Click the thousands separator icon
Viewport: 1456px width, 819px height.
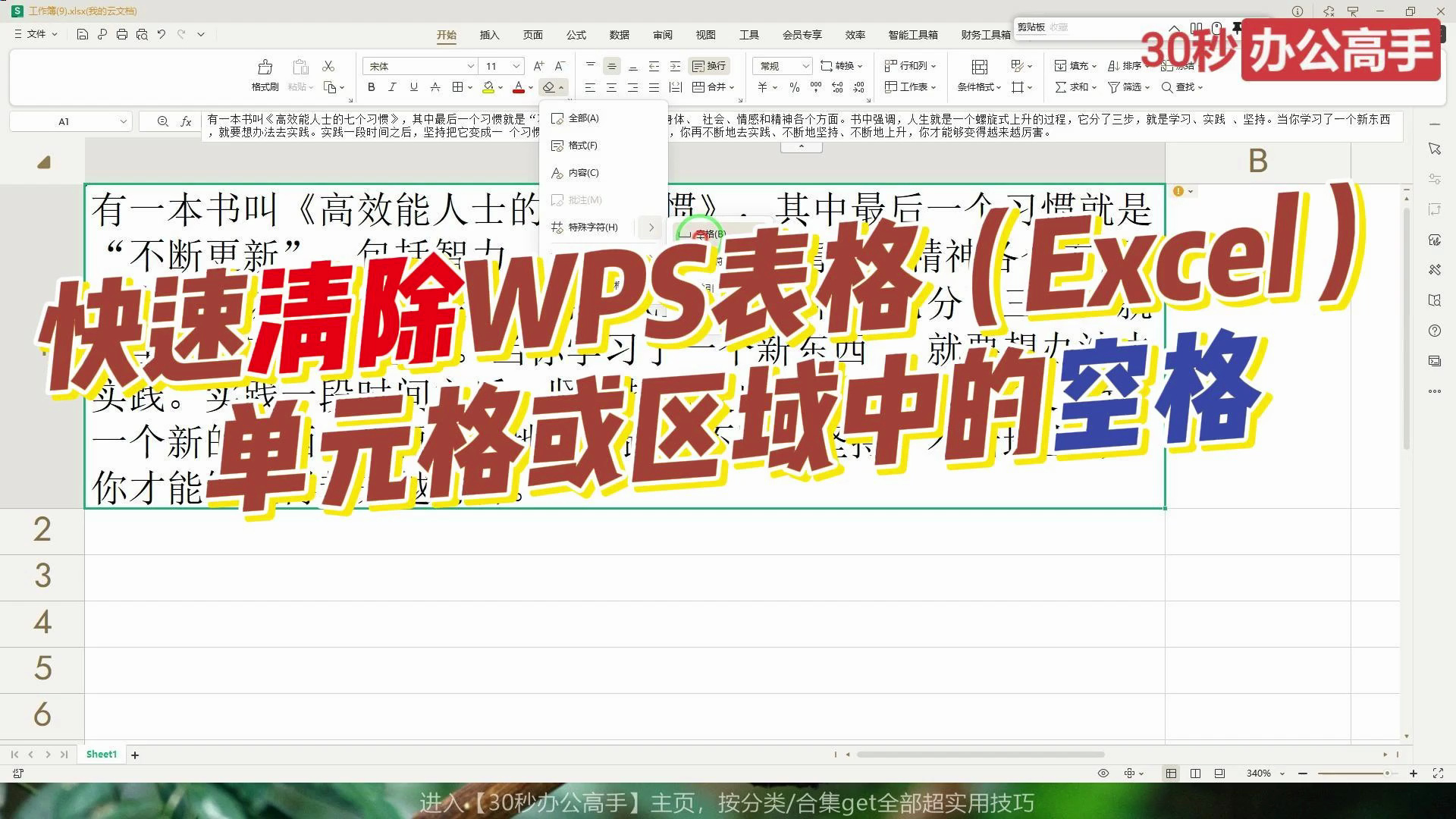[x=816, y=87]
